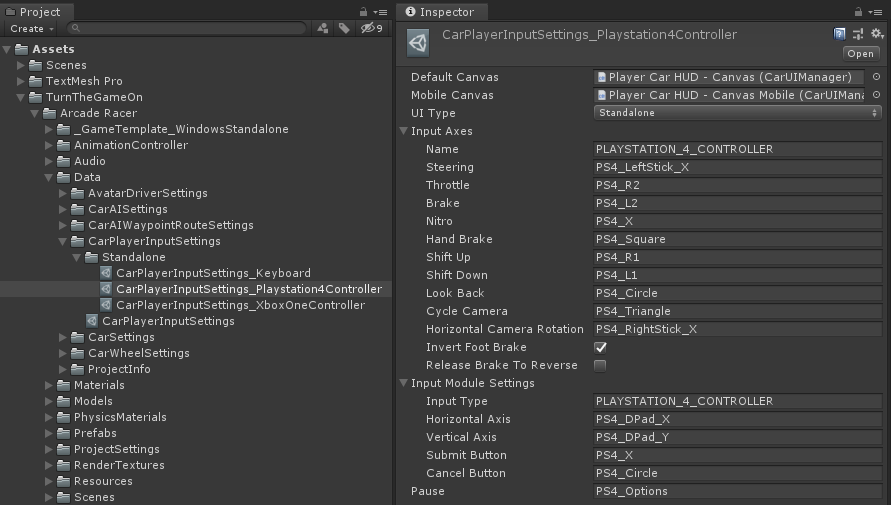
Task: Select CarPlayerInputSettings_Playstation4Controller asset
Action: tap(249, 289)
